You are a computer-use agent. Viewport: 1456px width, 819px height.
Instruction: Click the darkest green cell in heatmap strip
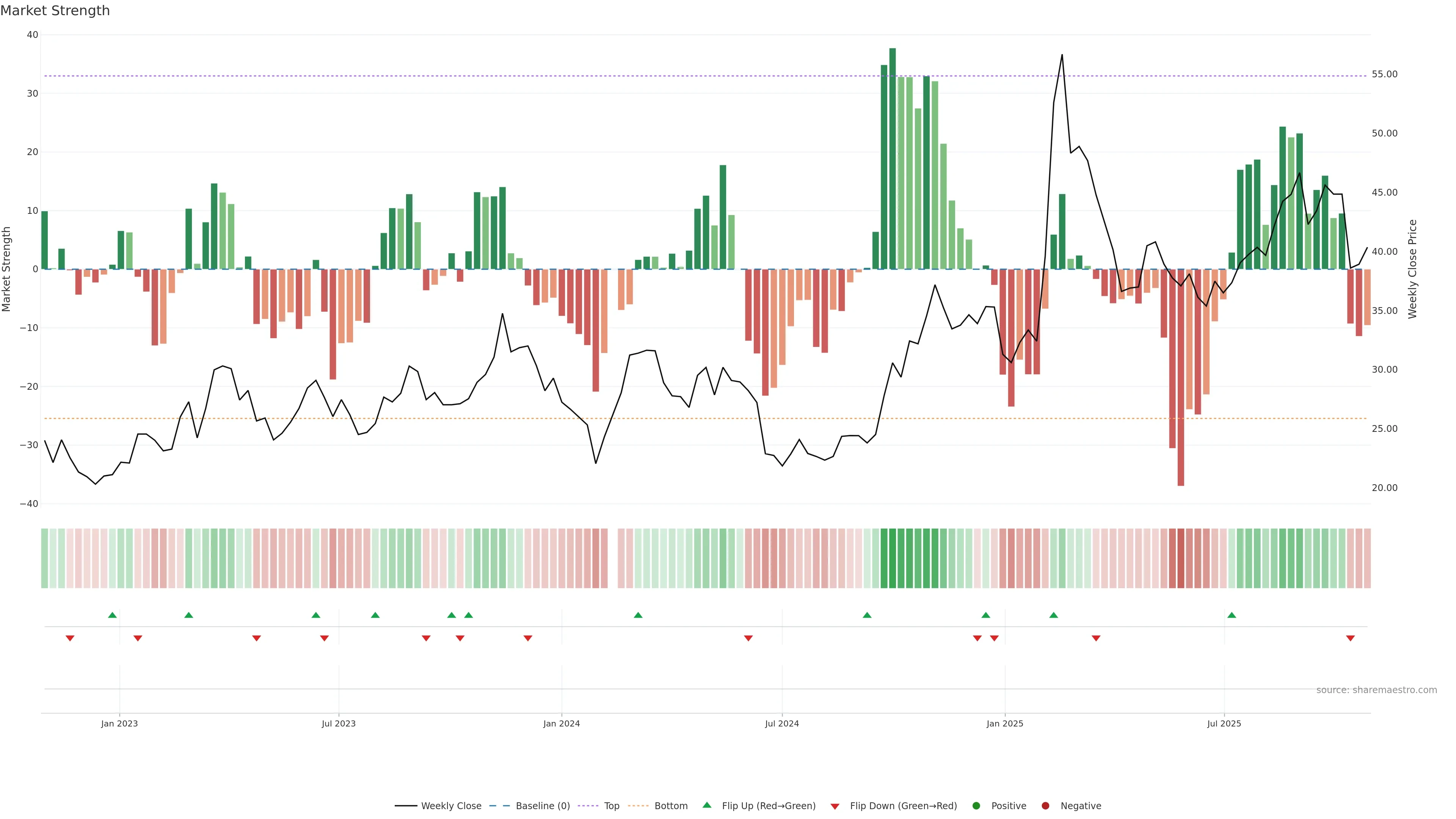click(x=893, y=559)
